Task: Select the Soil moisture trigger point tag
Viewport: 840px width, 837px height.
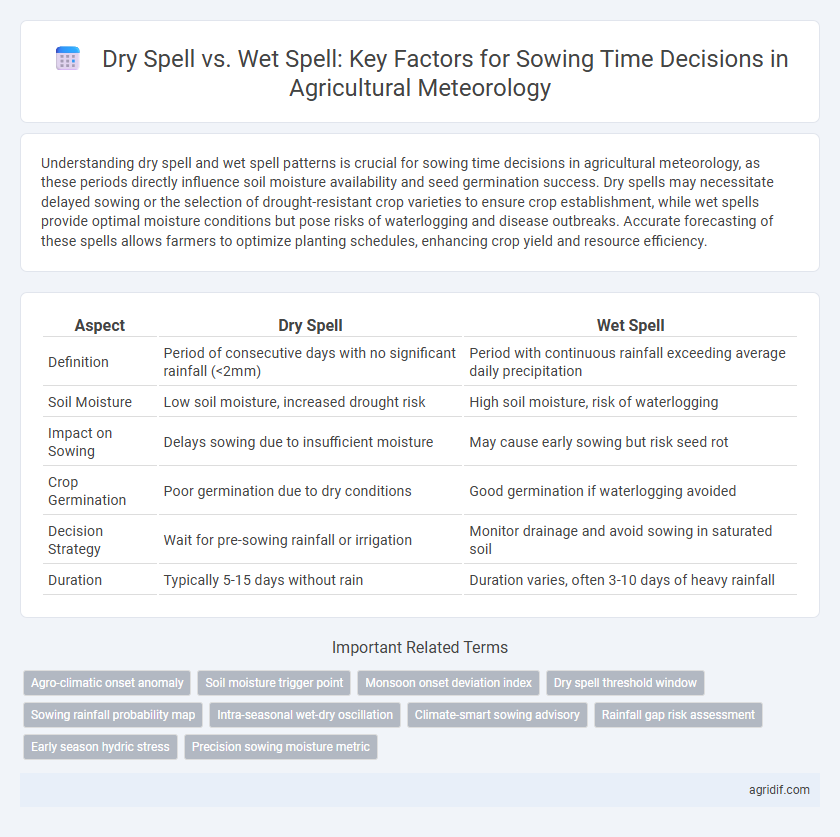Action: (x=274, y=683)
